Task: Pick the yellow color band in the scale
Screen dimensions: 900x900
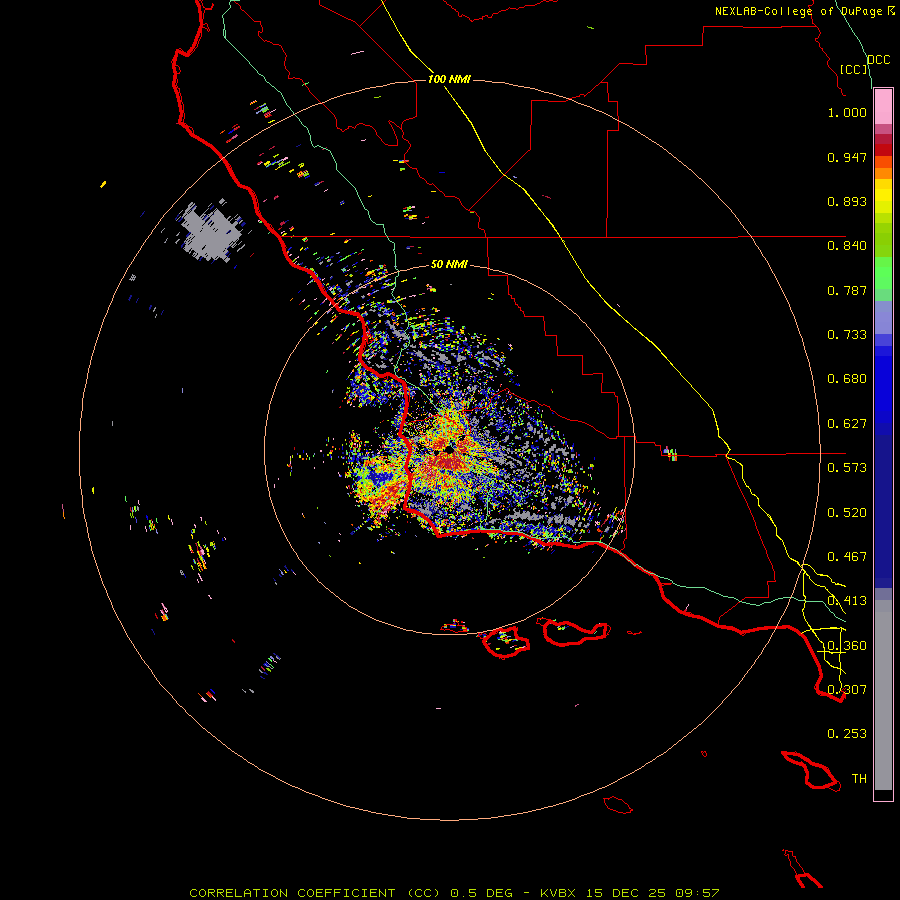Action: pos(883,196)
